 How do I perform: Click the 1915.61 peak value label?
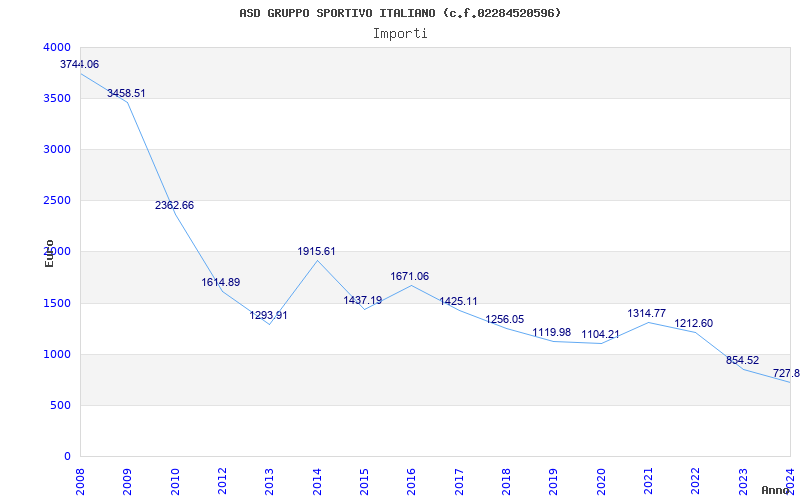pos(317,251)
